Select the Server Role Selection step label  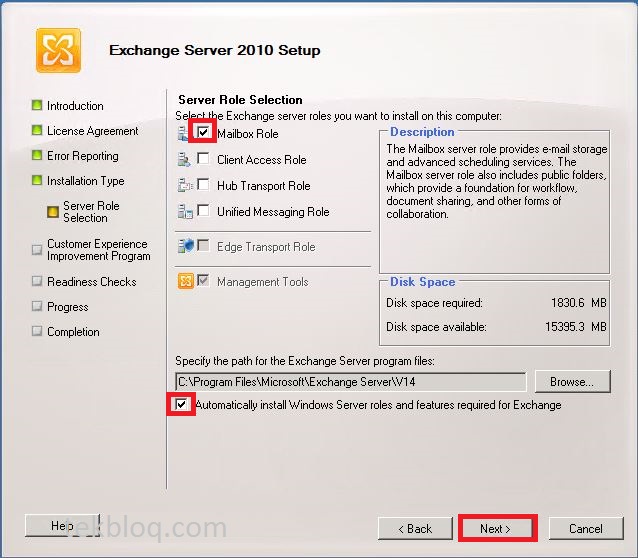pos(91,212)
